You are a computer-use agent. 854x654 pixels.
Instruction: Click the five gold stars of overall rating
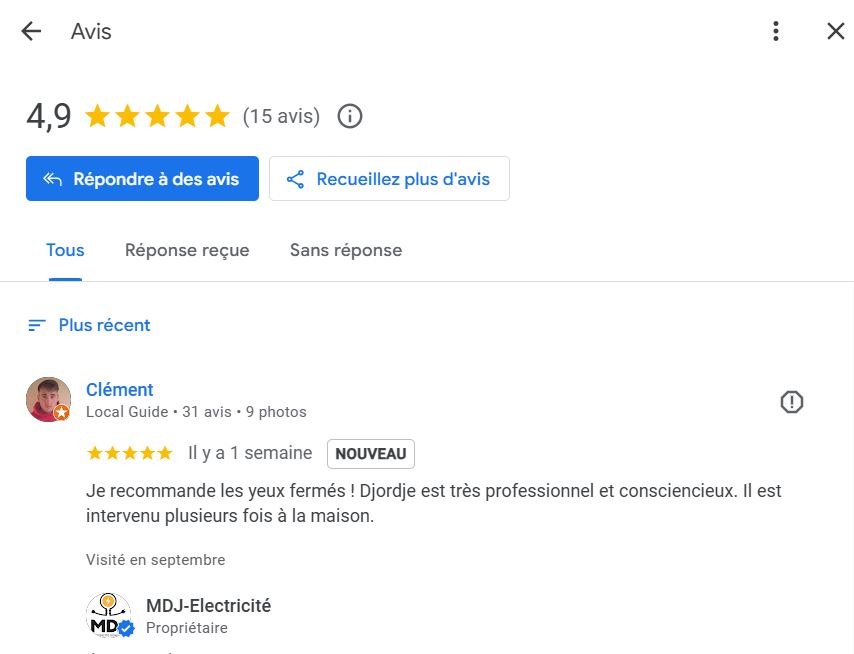pos(158,117)
